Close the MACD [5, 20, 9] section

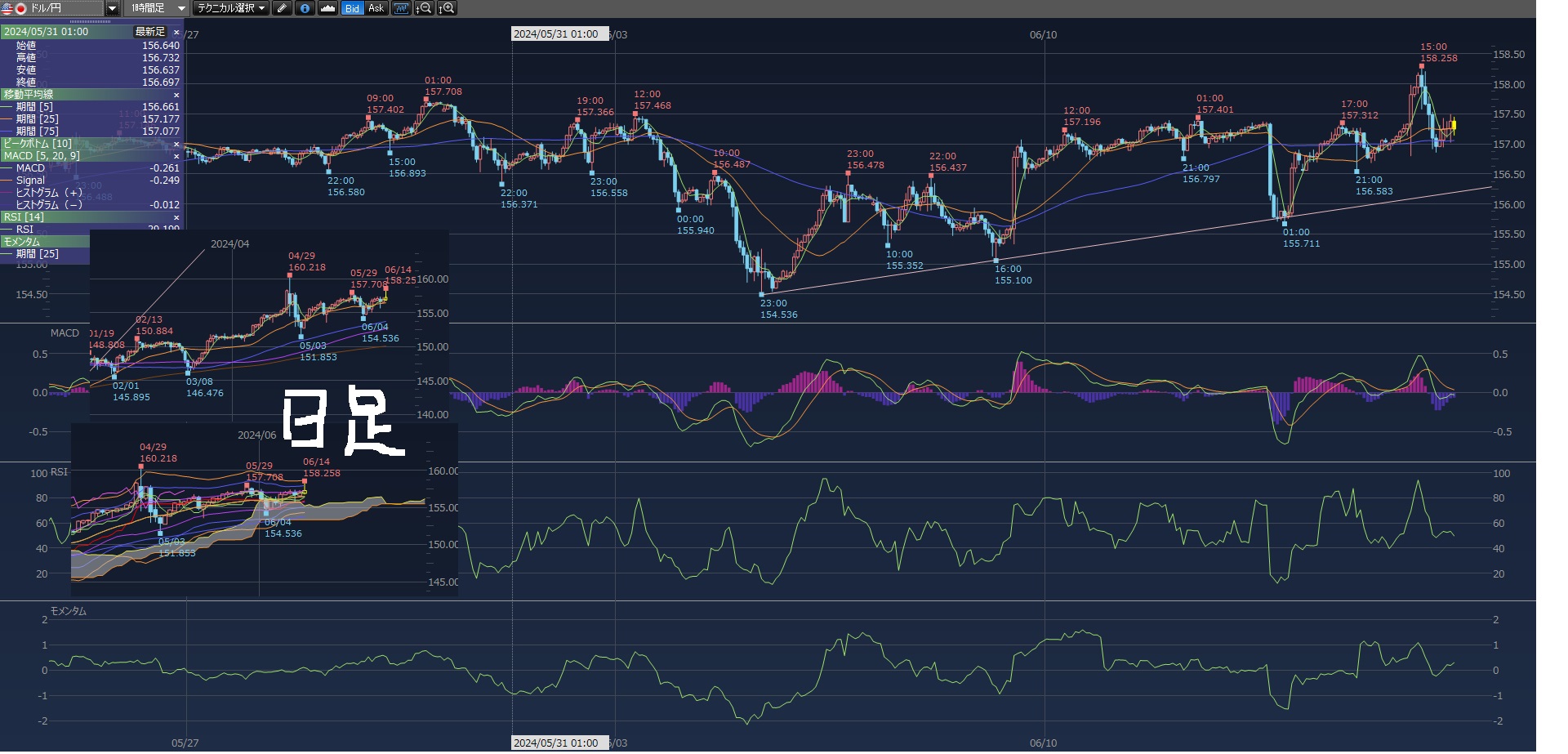[176, 156]
